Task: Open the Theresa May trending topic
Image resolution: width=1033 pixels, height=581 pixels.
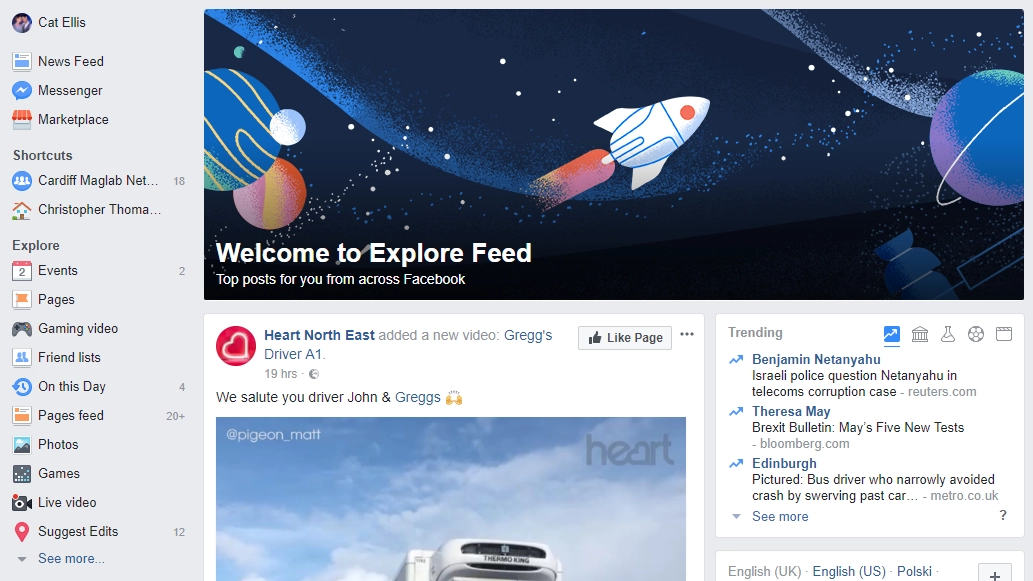Action: [x=791, y=412]
